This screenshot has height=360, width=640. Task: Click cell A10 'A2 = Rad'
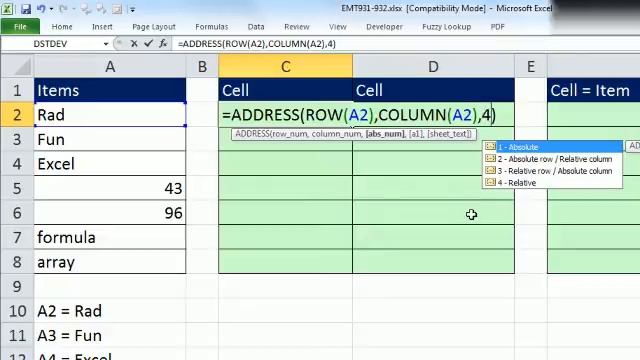pyautogui.click(x=110, y=311)
